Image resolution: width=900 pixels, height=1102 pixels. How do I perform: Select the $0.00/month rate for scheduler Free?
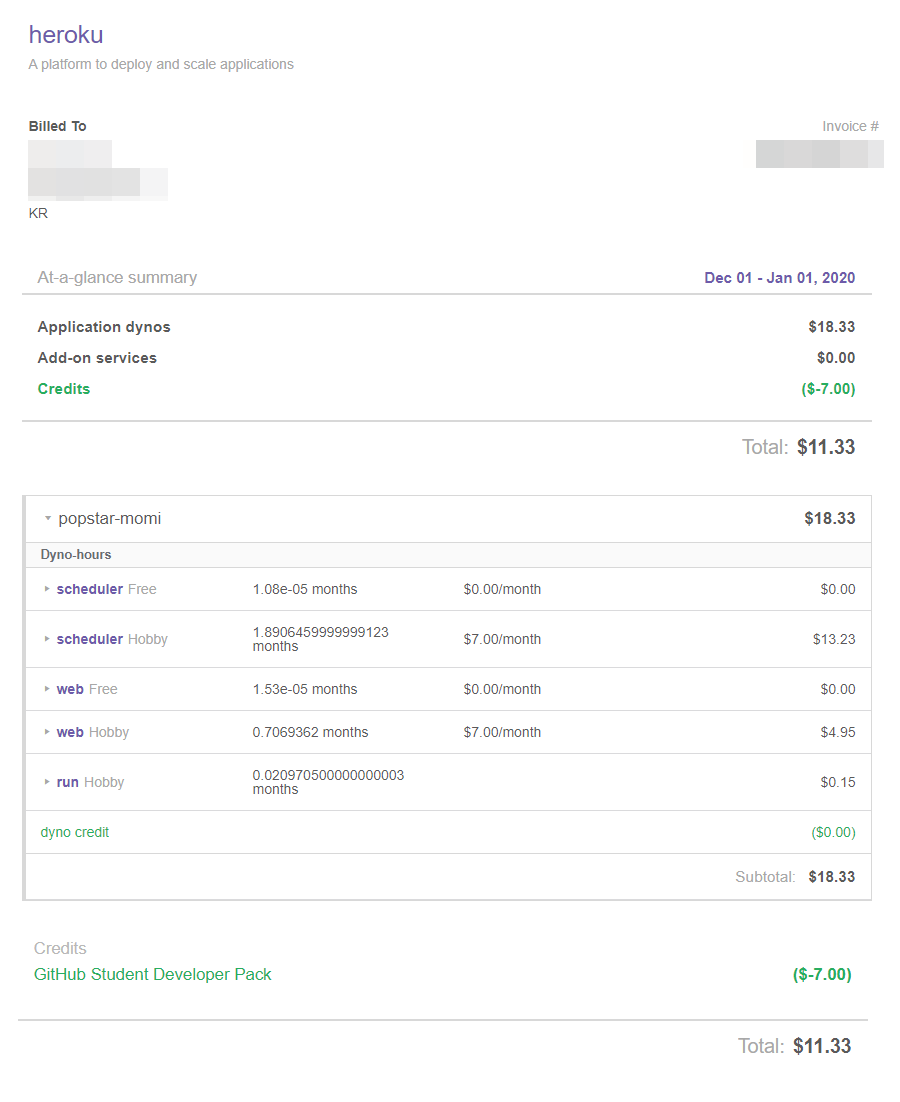coord(502,589)
